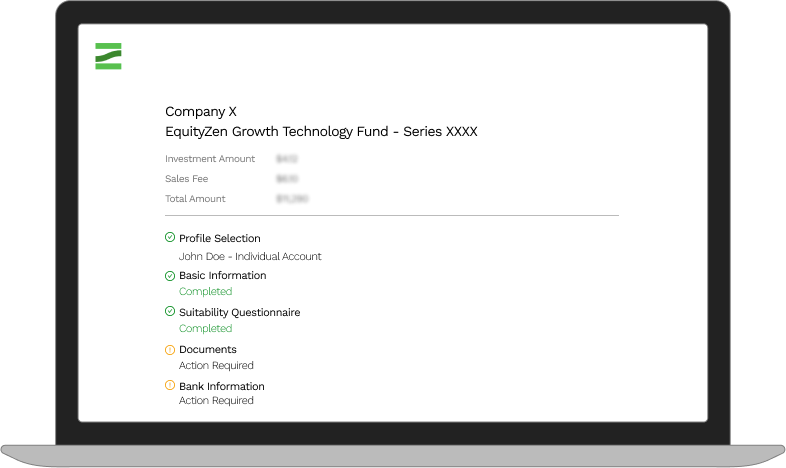Click the Total Amount label
Viewport: 786px width, 468px height.
[195, 199]
